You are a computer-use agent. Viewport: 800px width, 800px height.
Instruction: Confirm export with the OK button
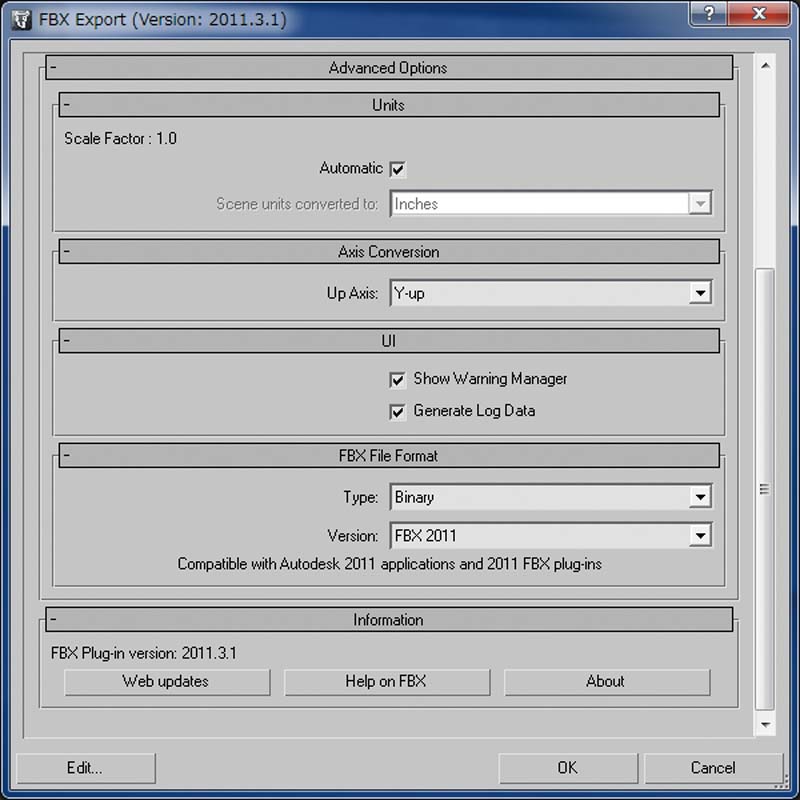pos(568,768)
